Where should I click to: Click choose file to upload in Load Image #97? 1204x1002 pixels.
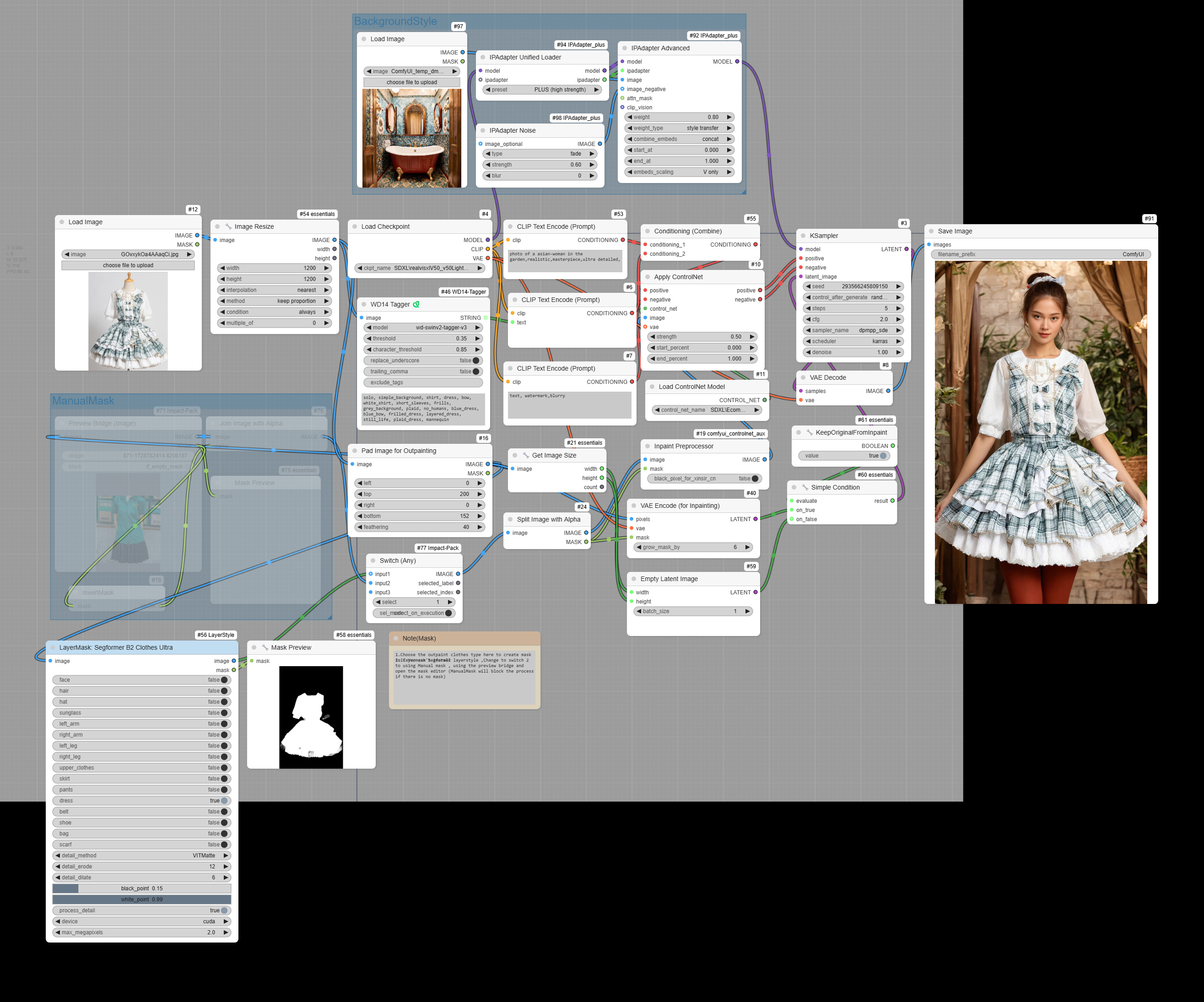[x=412, y=82]
